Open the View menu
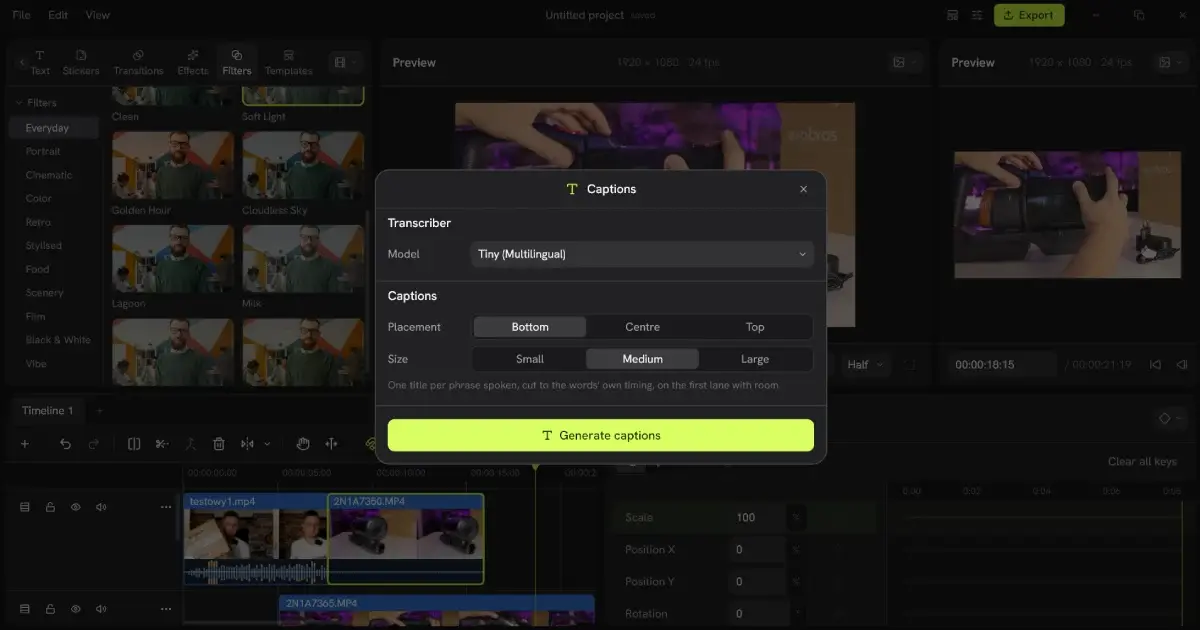Screen dimensions: 1200x630 point(98,15)
